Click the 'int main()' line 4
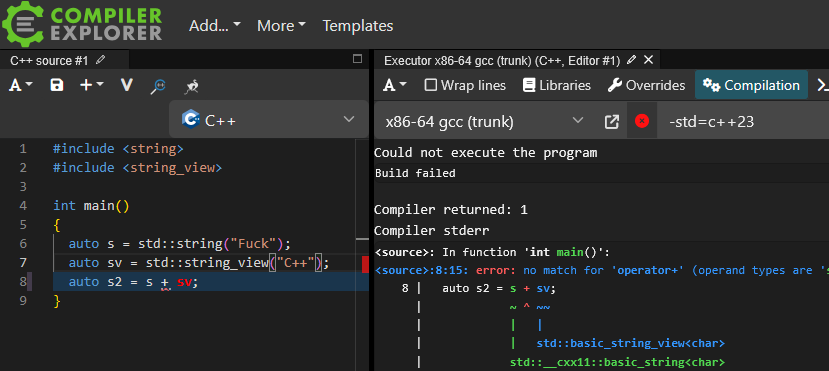 coord(91,206)
